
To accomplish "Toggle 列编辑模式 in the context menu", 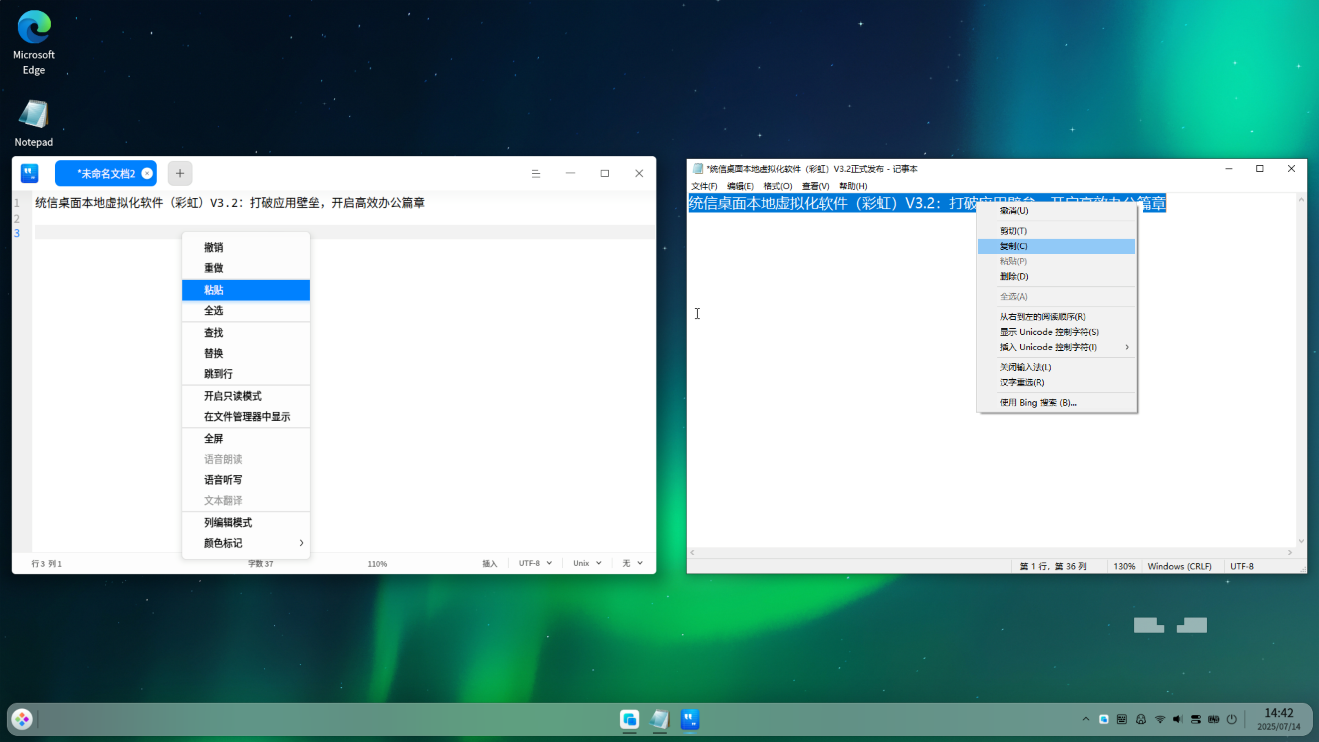I will [228, 522].
